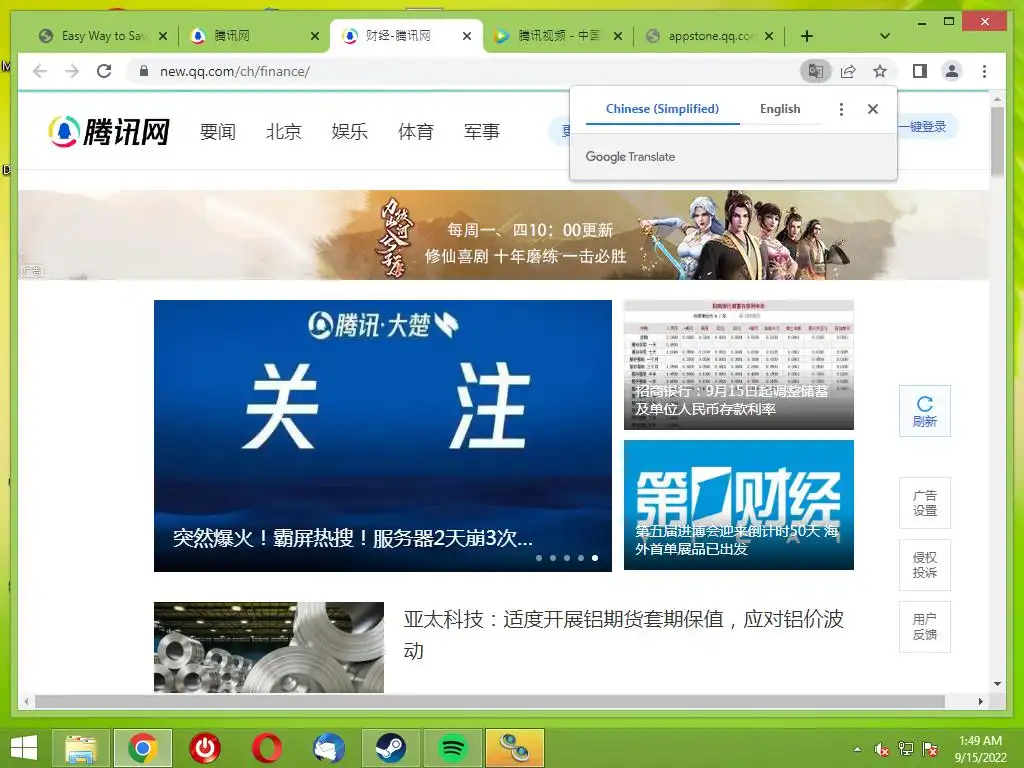Close the 财经-腾讯网 tab
This screenshot has width=1024, height=768.
(x=467, y=36)
